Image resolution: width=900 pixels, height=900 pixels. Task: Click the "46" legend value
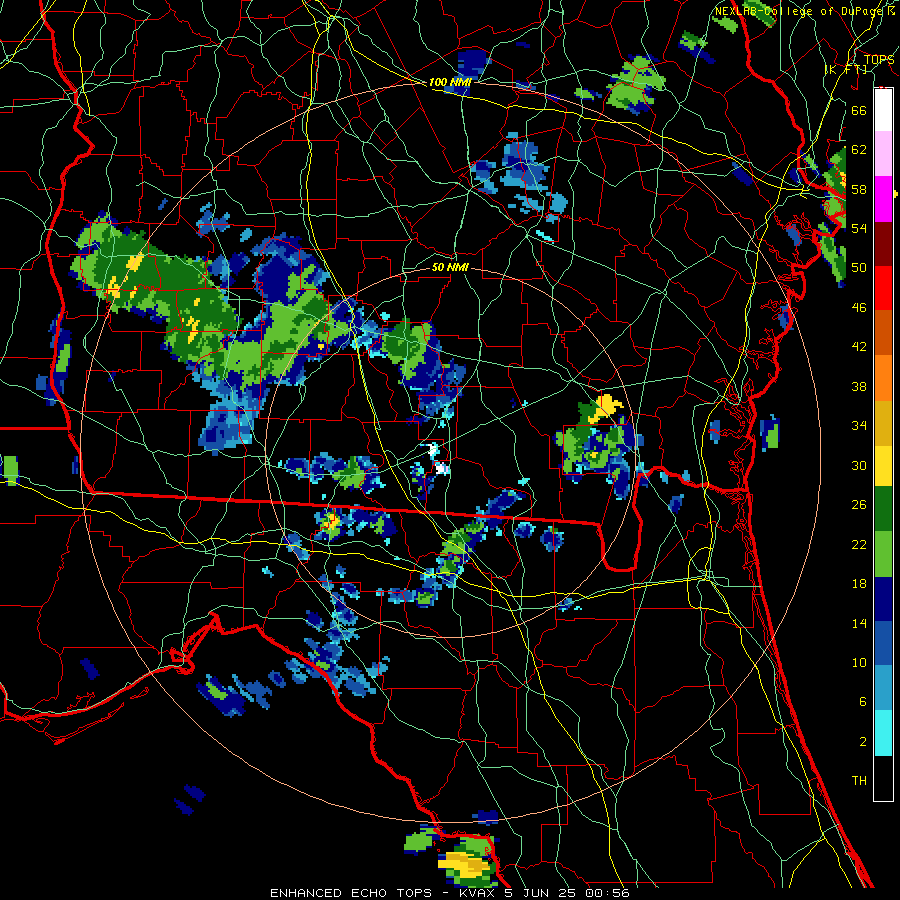coord(859,308)
